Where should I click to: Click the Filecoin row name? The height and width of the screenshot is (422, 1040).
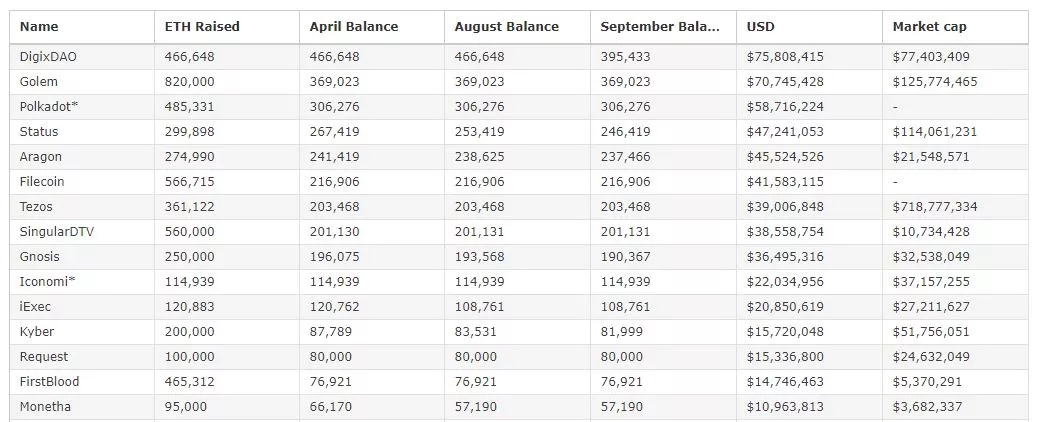pyautogui.click(x=43, y=182)
